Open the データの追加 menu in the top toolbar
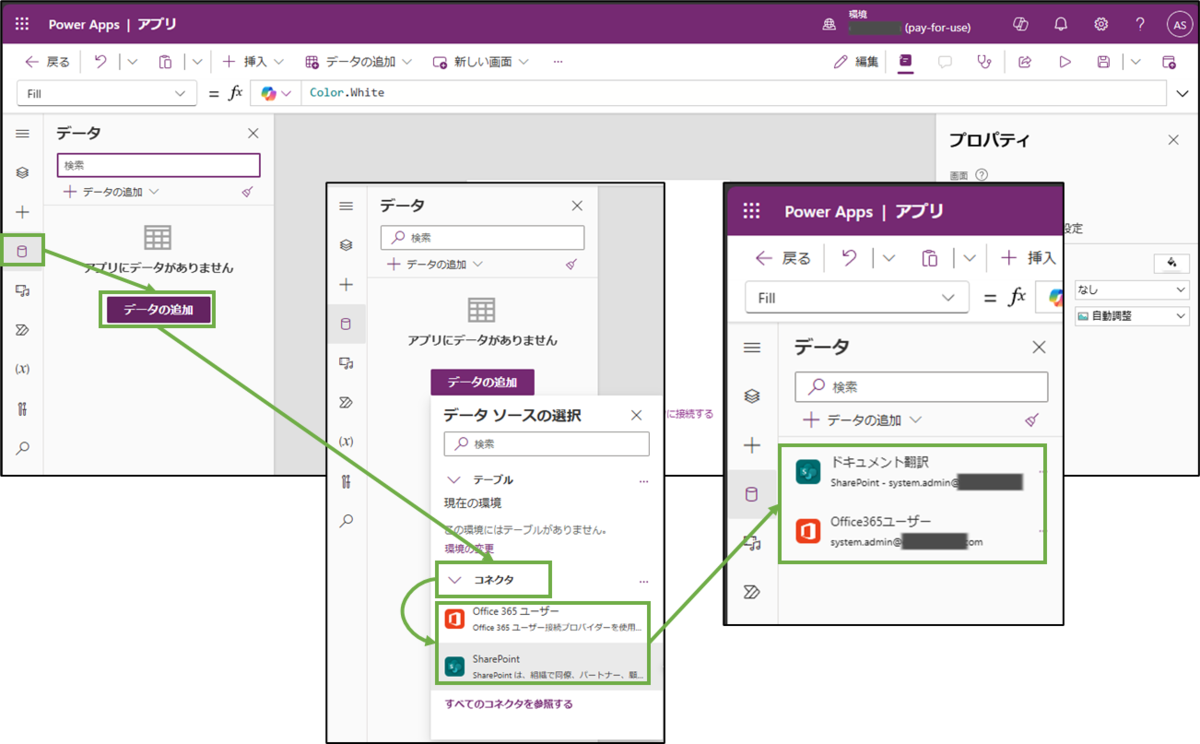The width and height of the screenshot is (1200, 744). pos(359,62)
